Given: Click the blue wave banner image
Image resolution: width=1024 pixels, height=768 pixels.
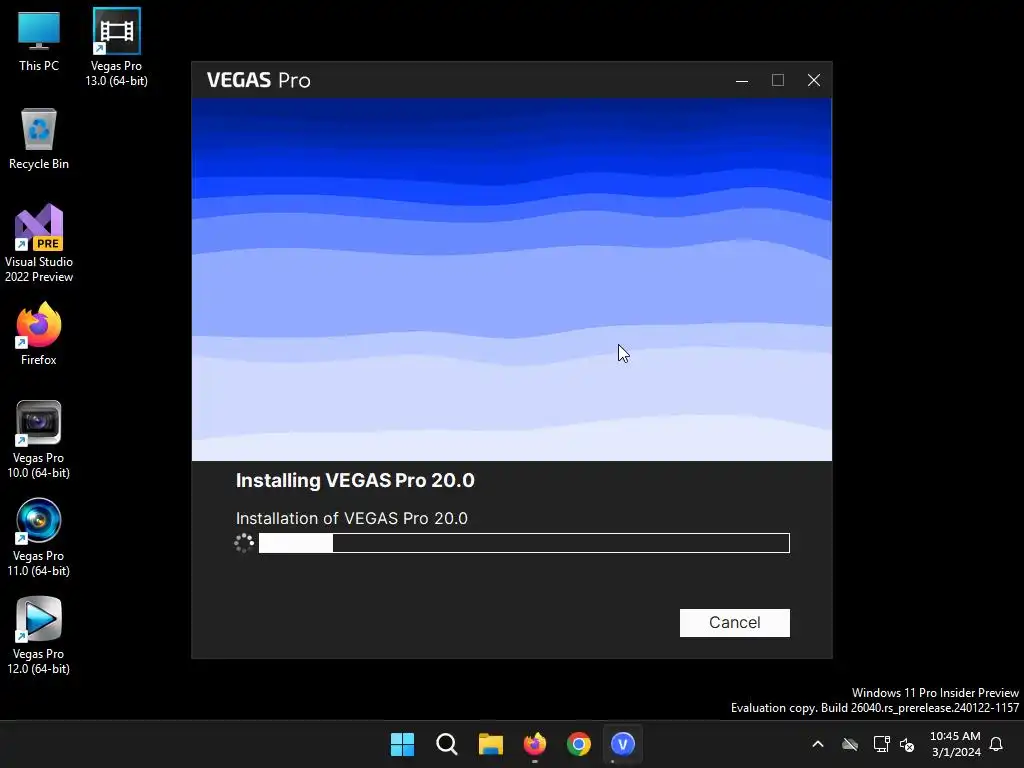Looking at the screenshot, I should [x=512, y=280].
